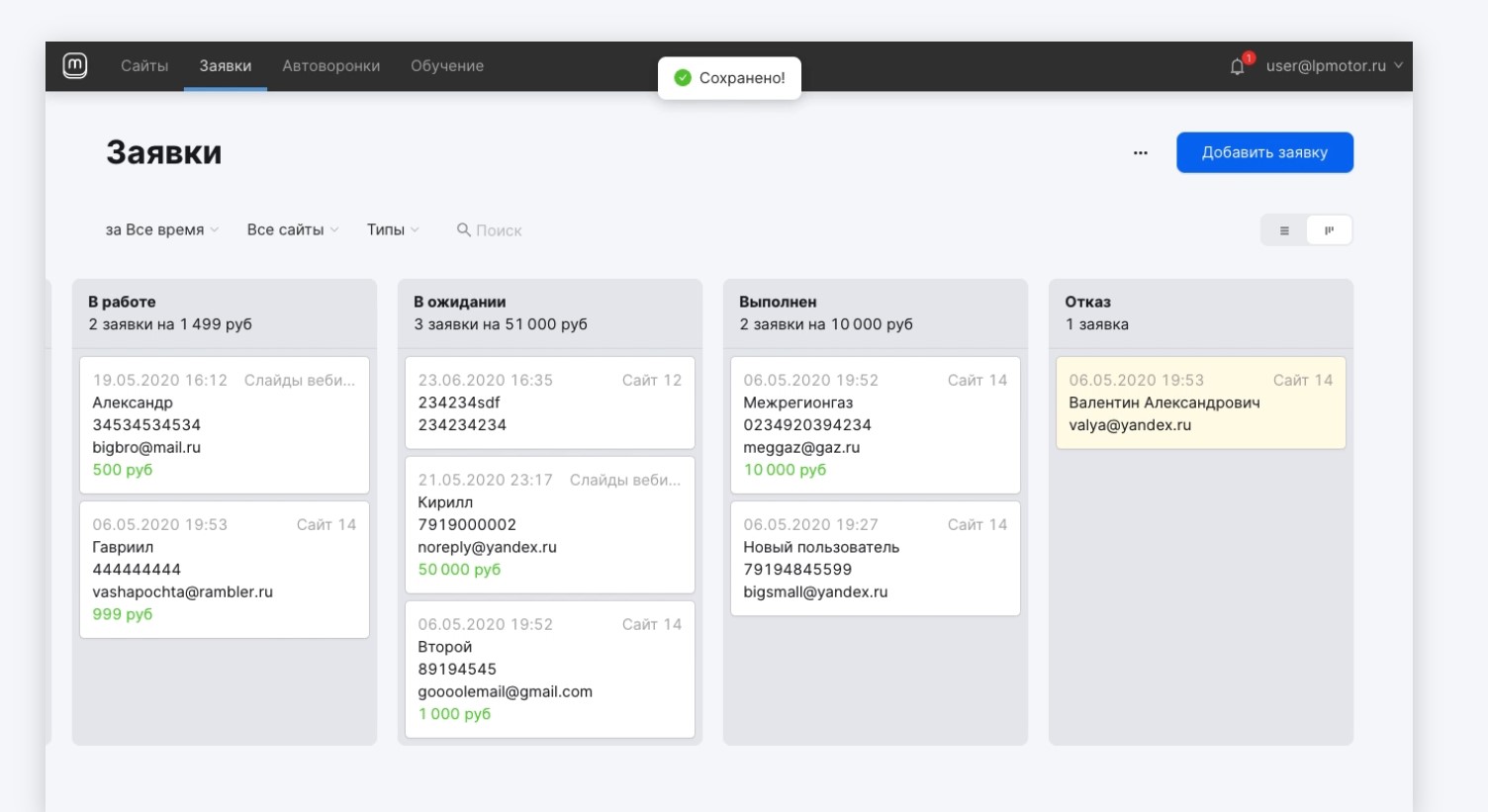Click the green success checkmark in Сохранено toast
The height and width of the screenshot is (812, 1488).
coord(683,78)
